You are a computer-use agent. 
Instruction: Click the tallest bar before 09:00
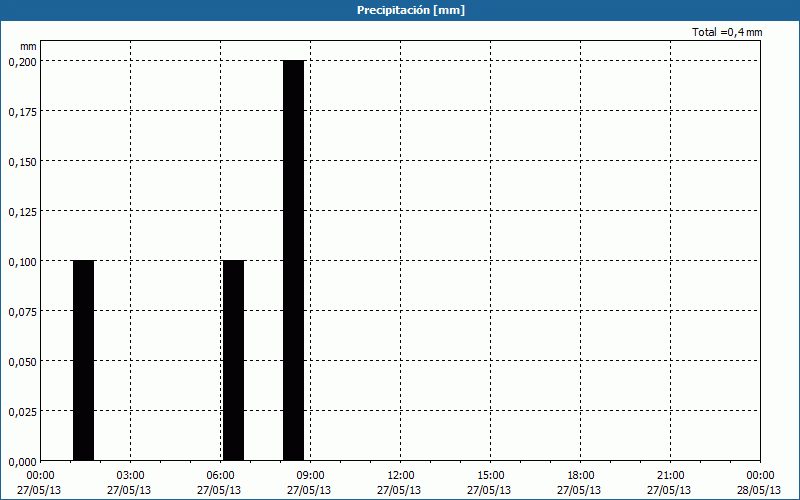293,261
